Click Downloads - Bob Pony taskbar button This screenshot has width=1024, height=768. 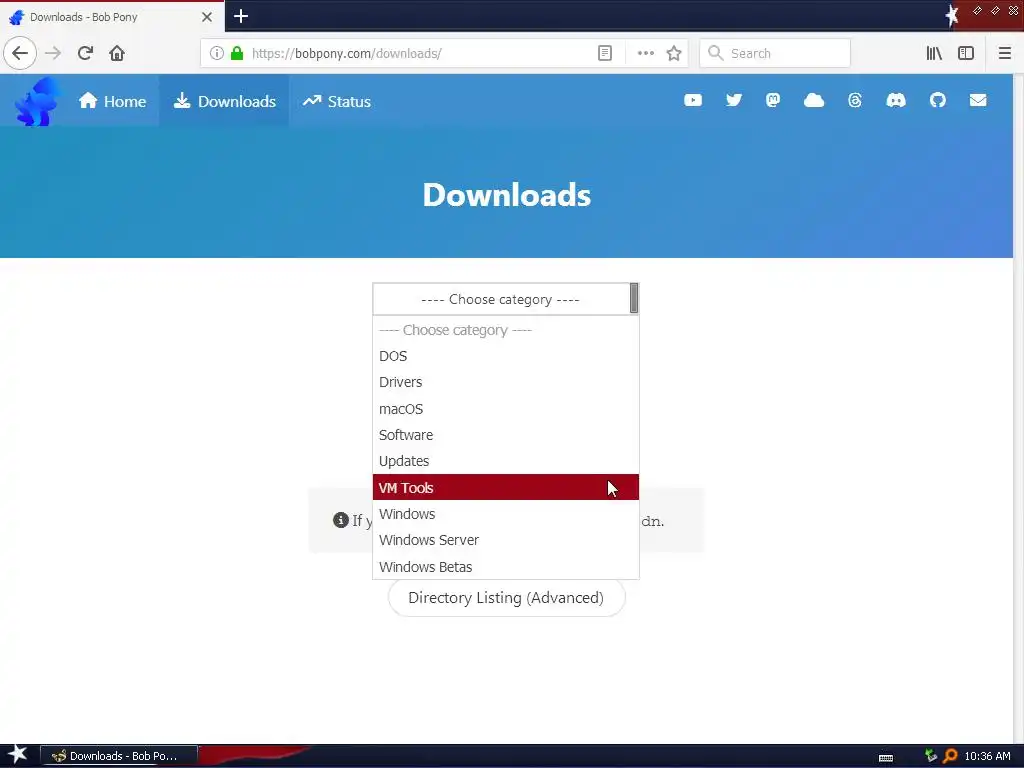(x=119, y=756)
